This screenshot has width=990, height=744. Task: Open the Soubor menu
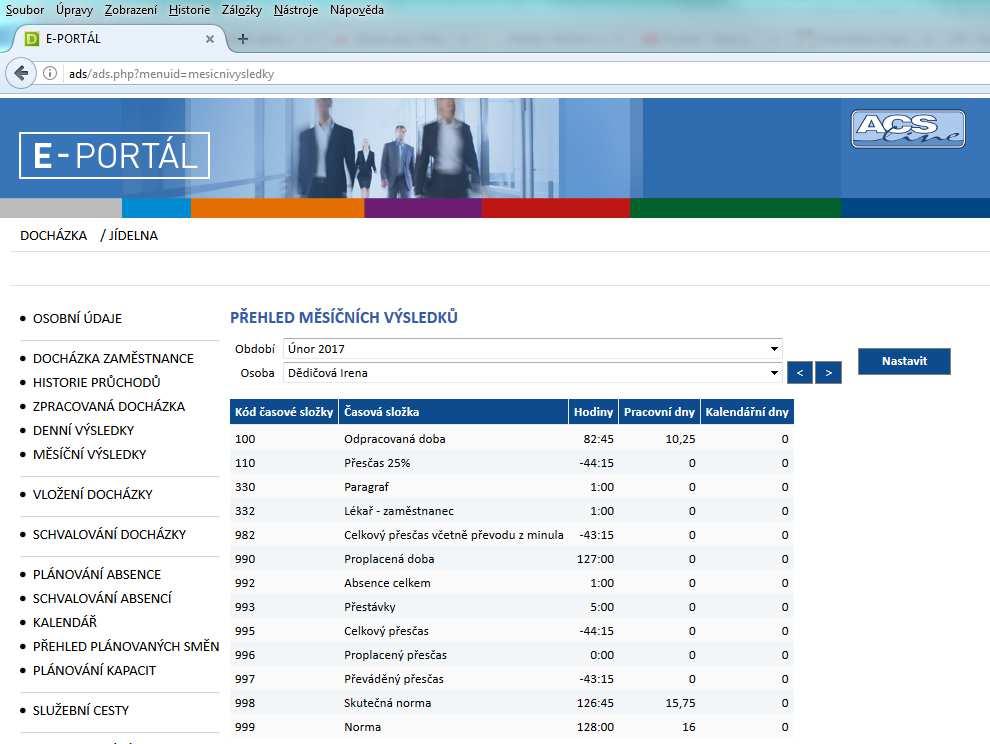[25, 10]
